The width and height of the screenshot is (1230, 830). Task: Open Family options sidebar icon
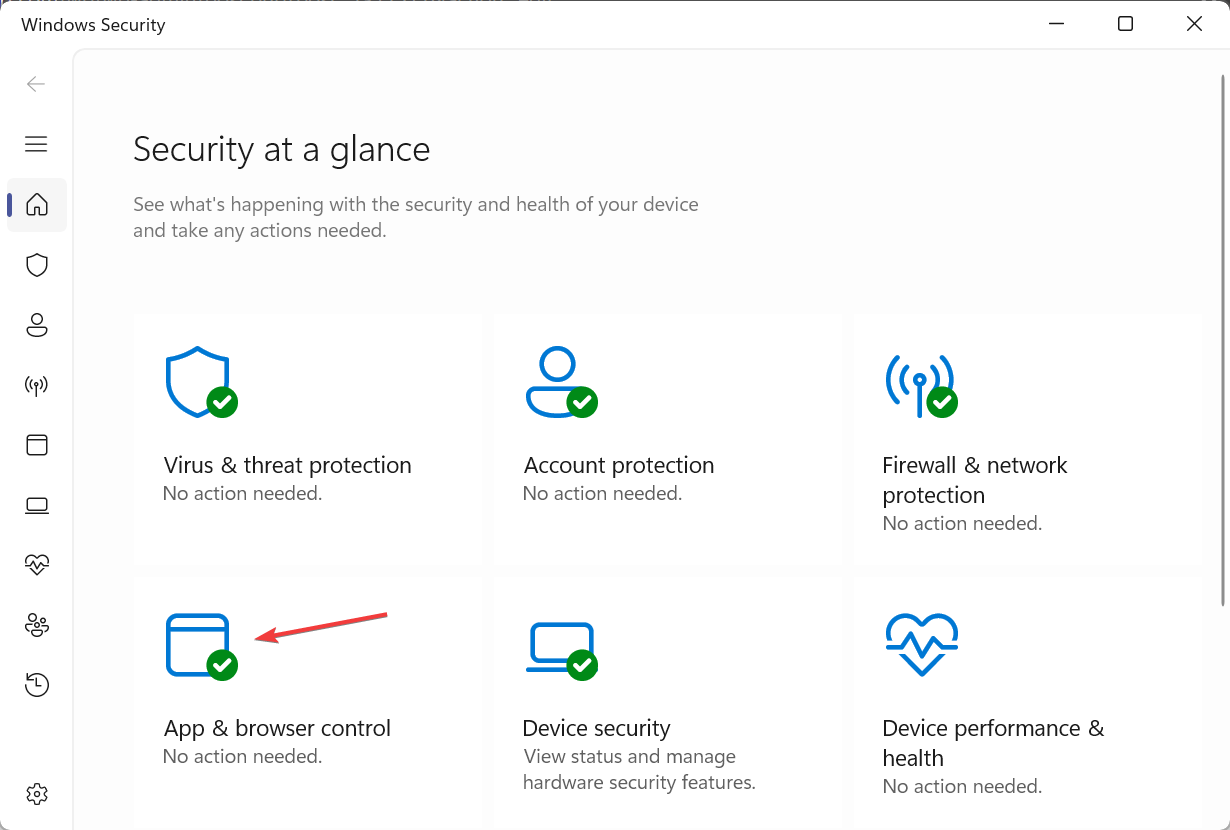click(37, 625)
